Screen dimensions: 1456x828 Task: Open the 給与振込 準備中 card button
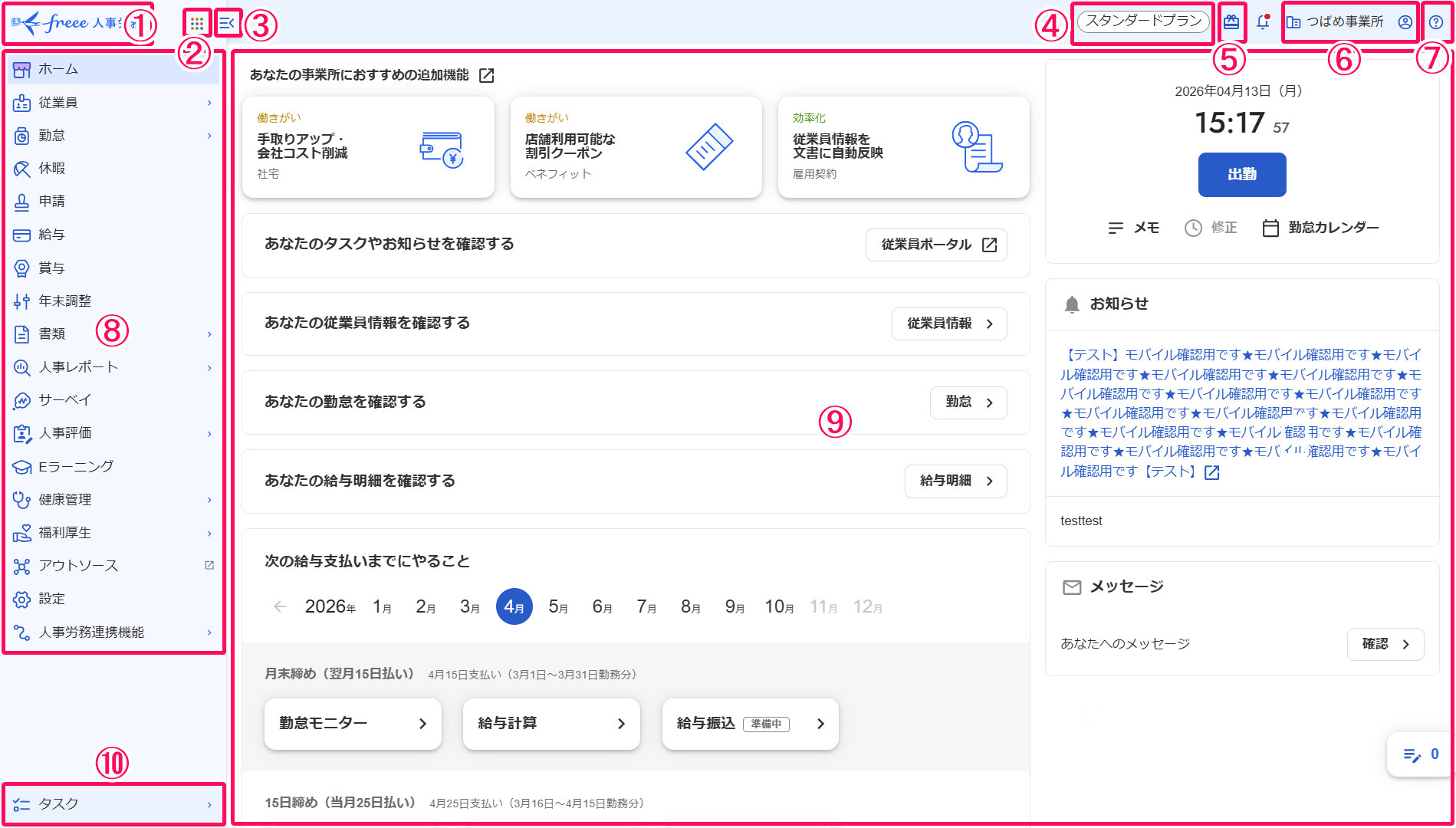[751, 724]
